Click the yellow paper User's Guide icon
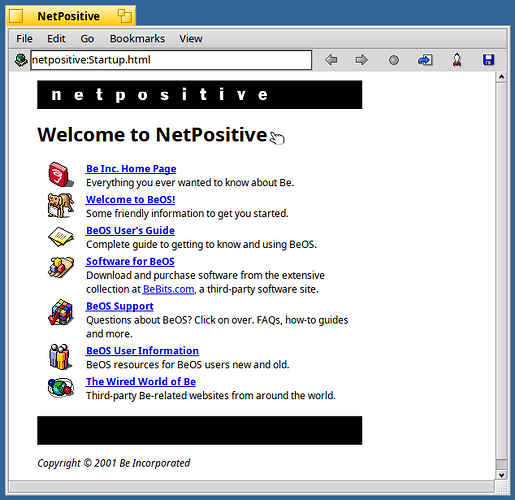 click(61, 237)
